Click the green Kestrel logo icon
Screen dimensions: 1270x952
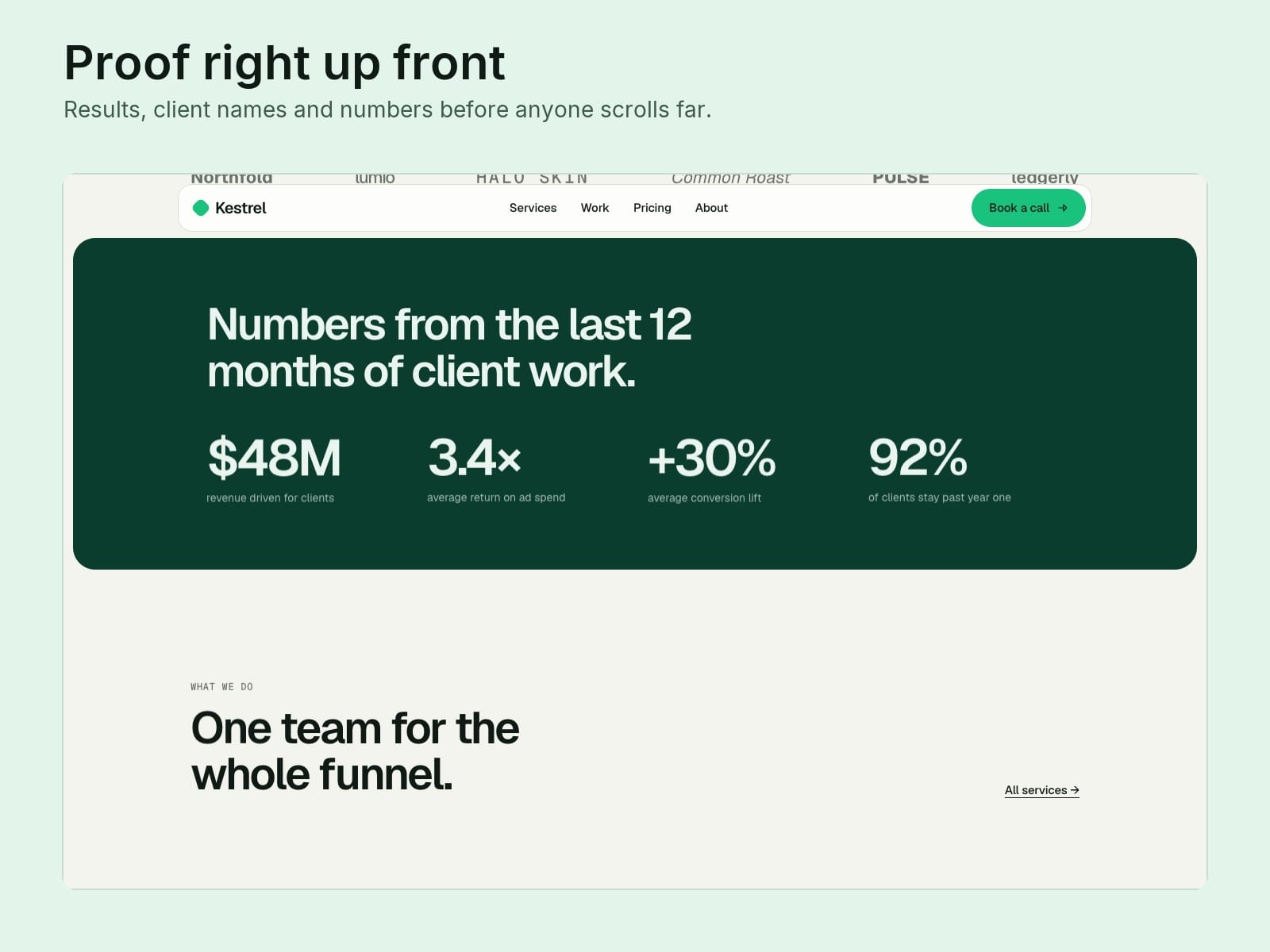pyautogui.click(x=201, y=208)
